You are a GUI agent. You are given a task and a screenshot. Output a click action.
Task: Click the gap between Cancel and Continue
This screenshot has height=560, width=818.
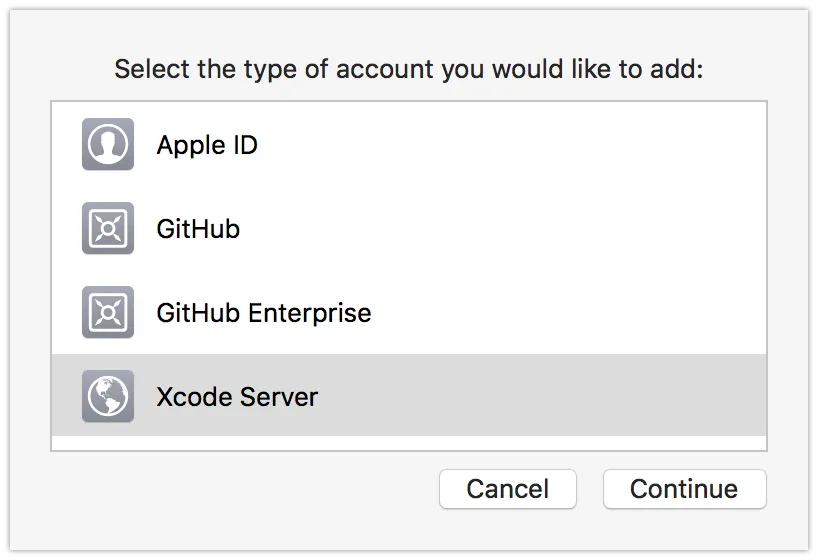coord(590,489)
